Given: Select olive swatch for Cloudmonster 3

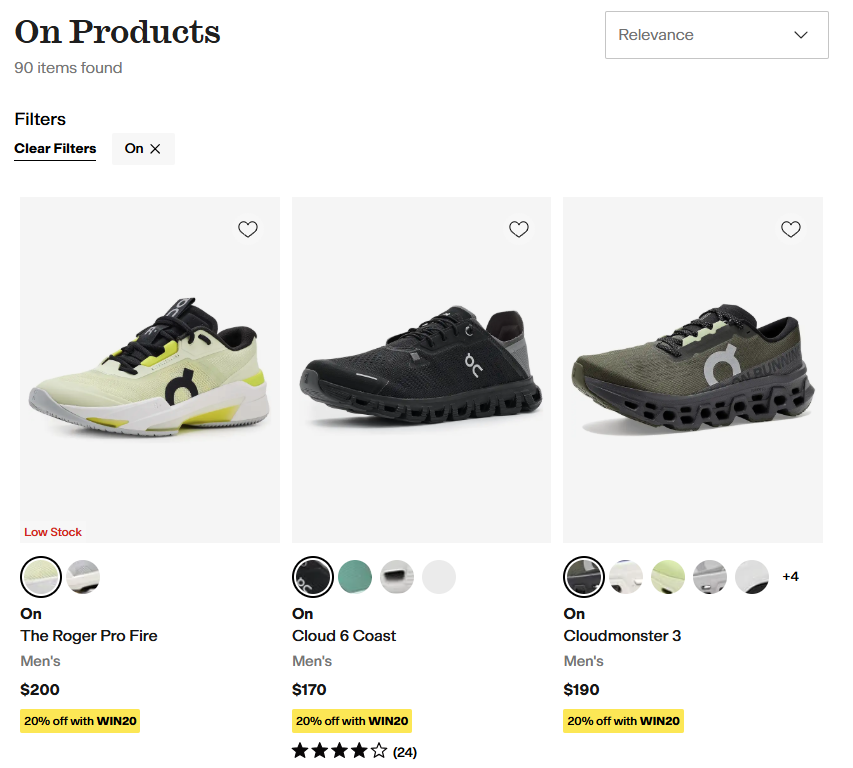Looking at the screenshot, I should (583, 577).
